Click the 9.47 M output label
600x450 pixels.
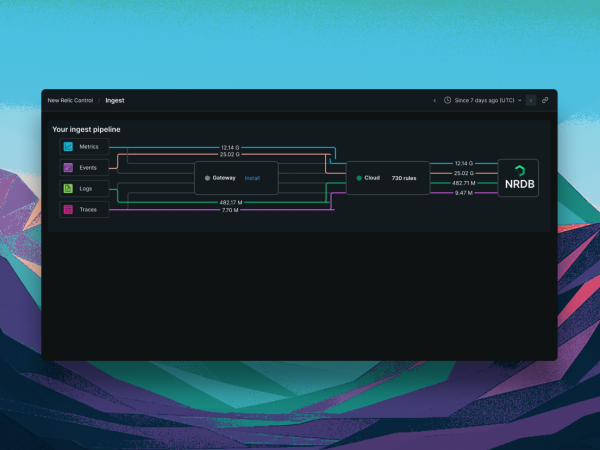(x=464, y=193)
